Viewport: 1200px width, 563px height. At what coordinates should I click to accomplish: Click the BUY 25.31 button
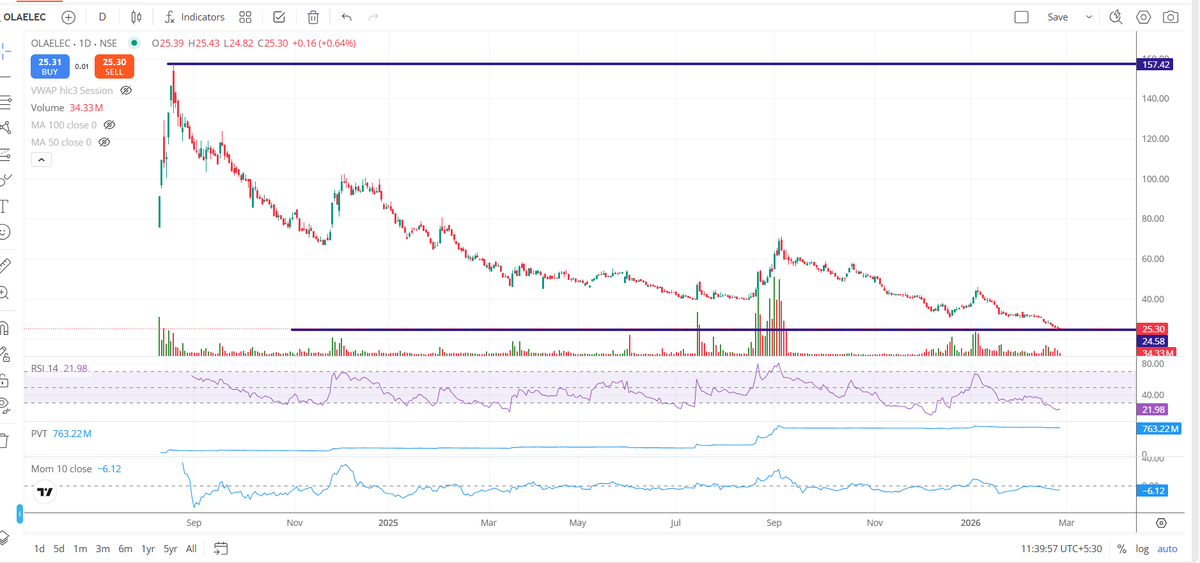coord(50,66)
